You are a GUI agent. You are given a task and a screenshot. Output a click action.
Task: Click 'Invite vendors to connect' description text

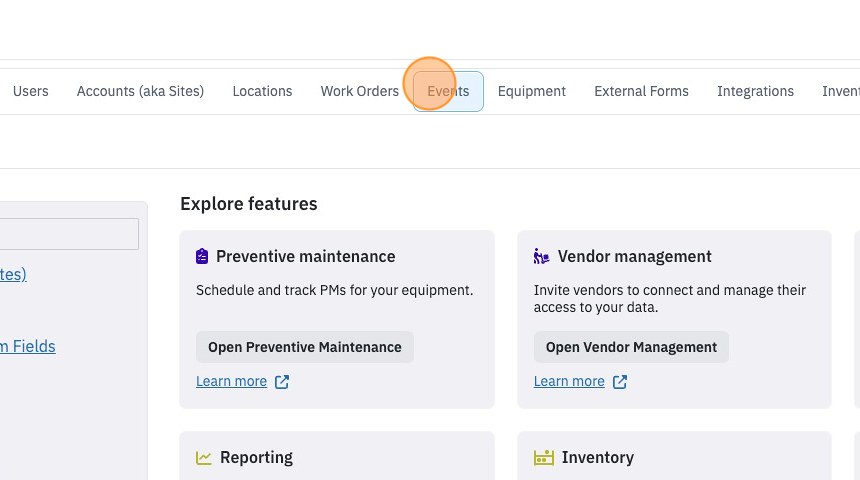point(670,298)
